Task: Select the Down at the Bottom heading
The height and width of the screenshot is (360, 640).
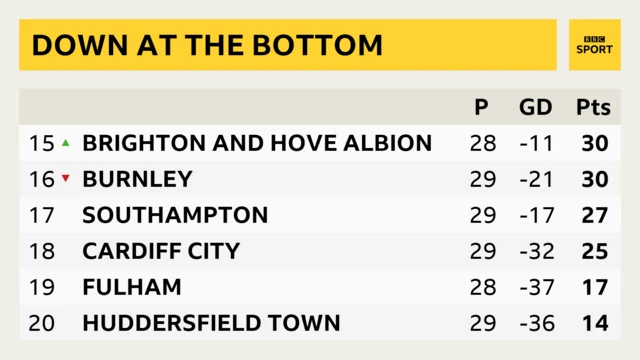Action: click(207, 45)
